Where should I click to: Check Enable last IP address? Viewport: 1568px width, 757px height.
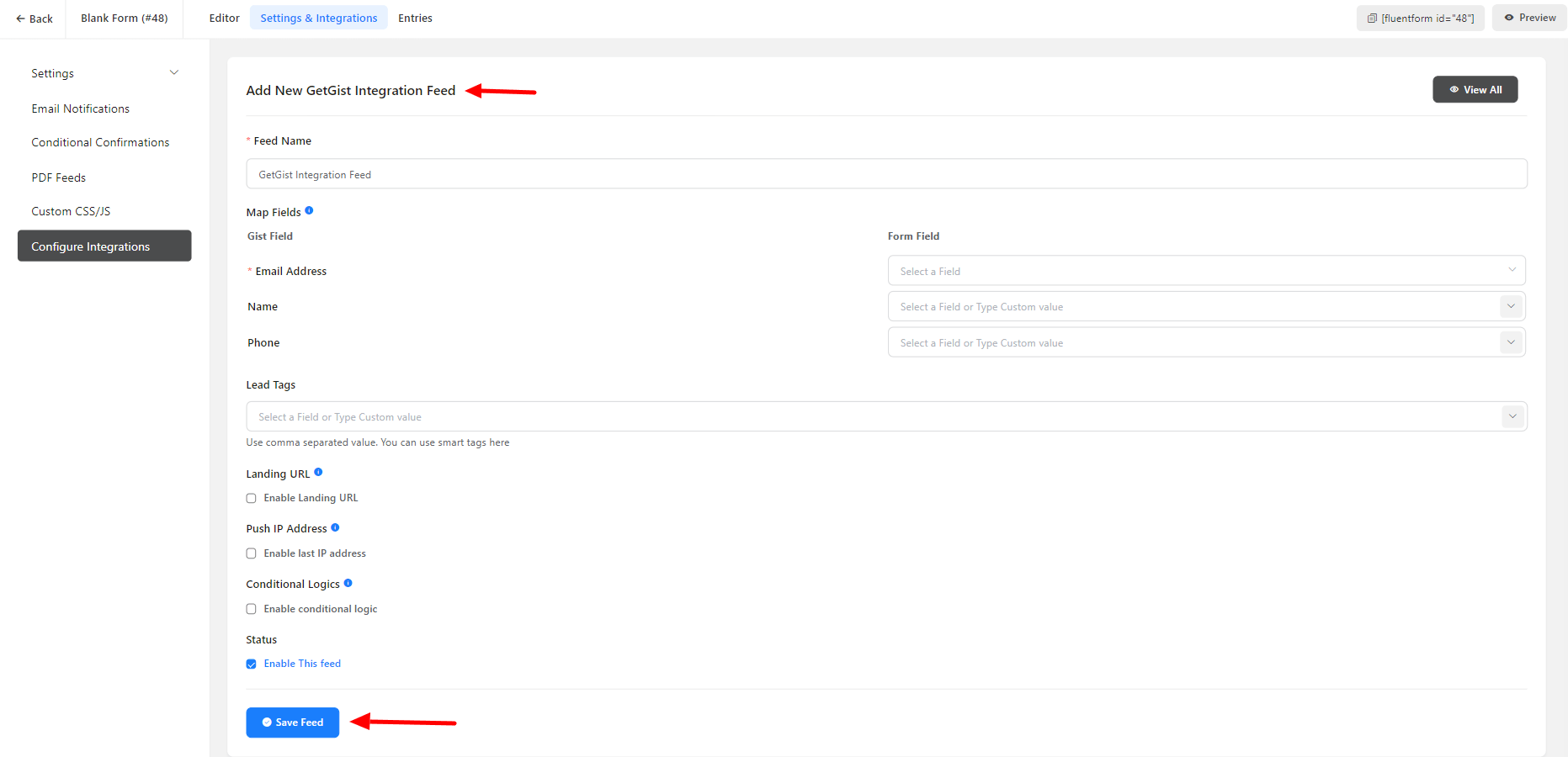(x=251, y=553)
